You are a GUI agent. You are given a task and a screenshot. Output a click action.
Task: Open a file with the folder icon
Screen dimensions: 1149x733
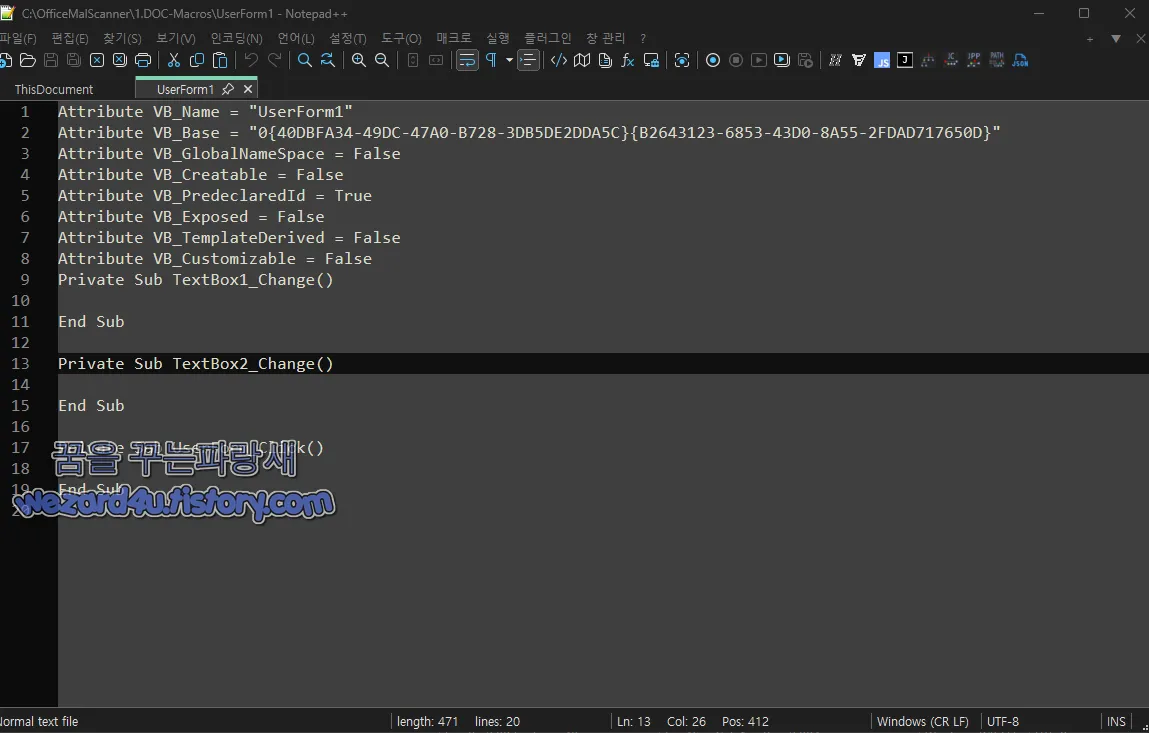[x=28, y=60]
